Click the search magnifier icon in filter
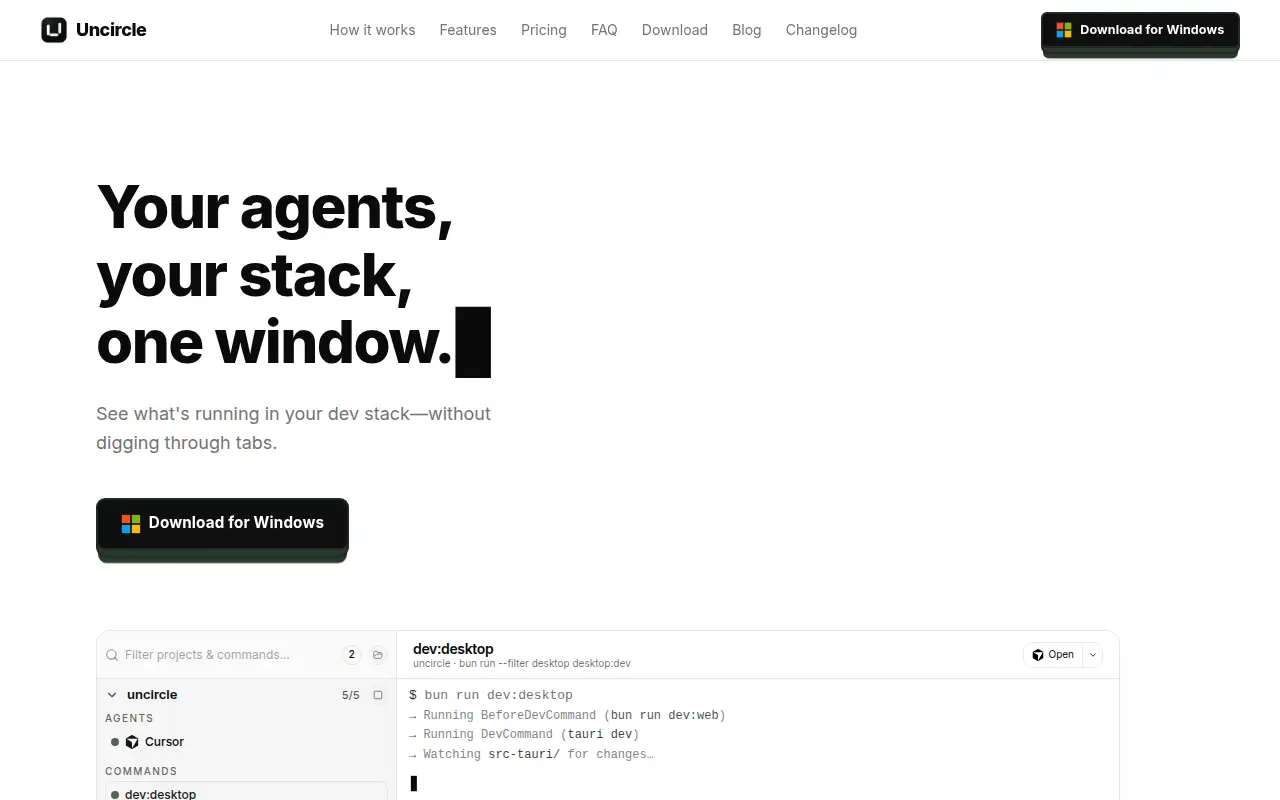The width and height of the screenshot is (1280, 800). click(113, 655)
